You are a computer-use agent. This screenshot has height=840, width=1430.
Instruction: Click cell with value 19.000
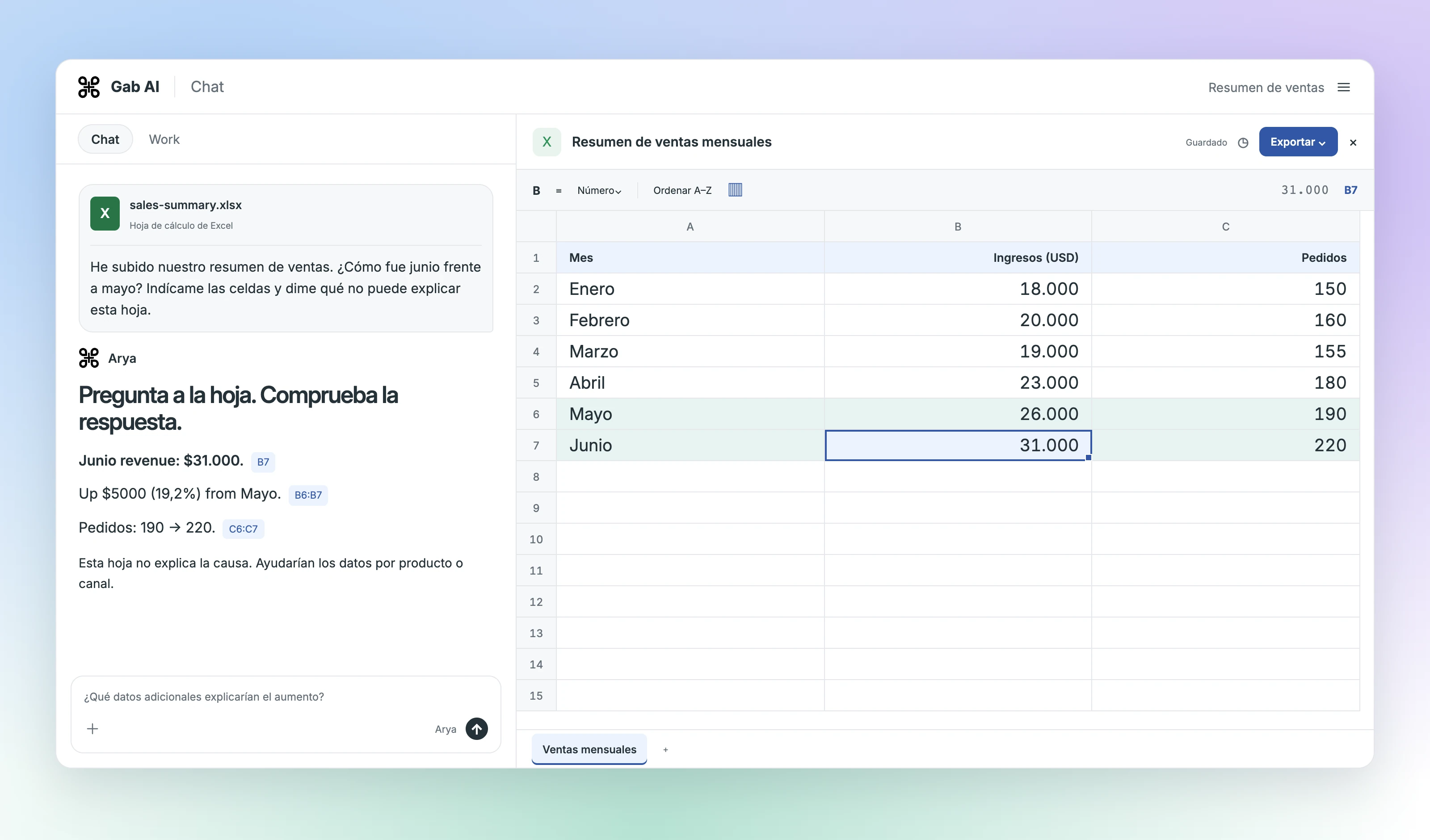(957, 351)
